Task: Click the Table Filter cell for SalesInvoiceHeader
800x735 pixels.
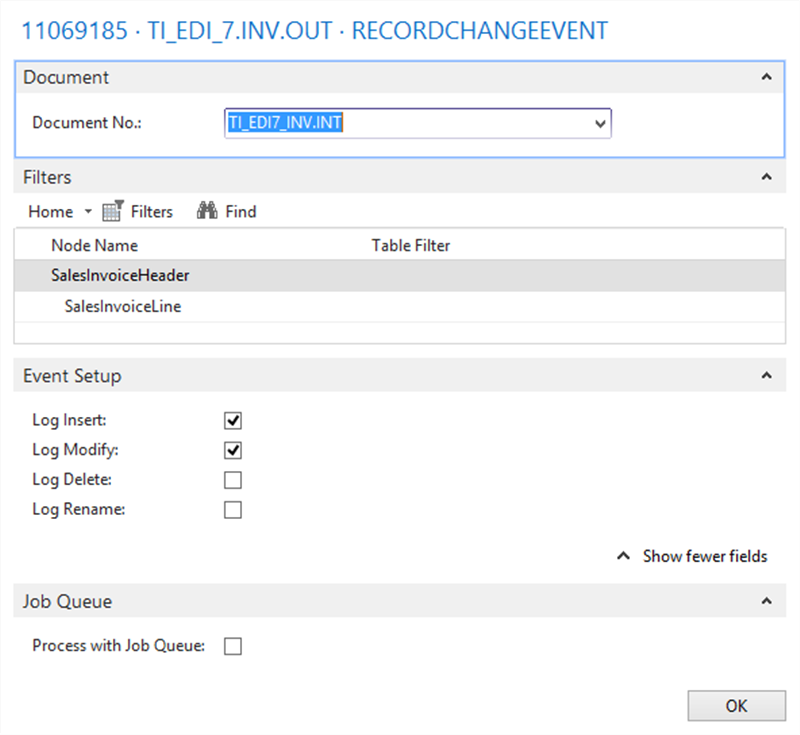Action: (577, 275)
